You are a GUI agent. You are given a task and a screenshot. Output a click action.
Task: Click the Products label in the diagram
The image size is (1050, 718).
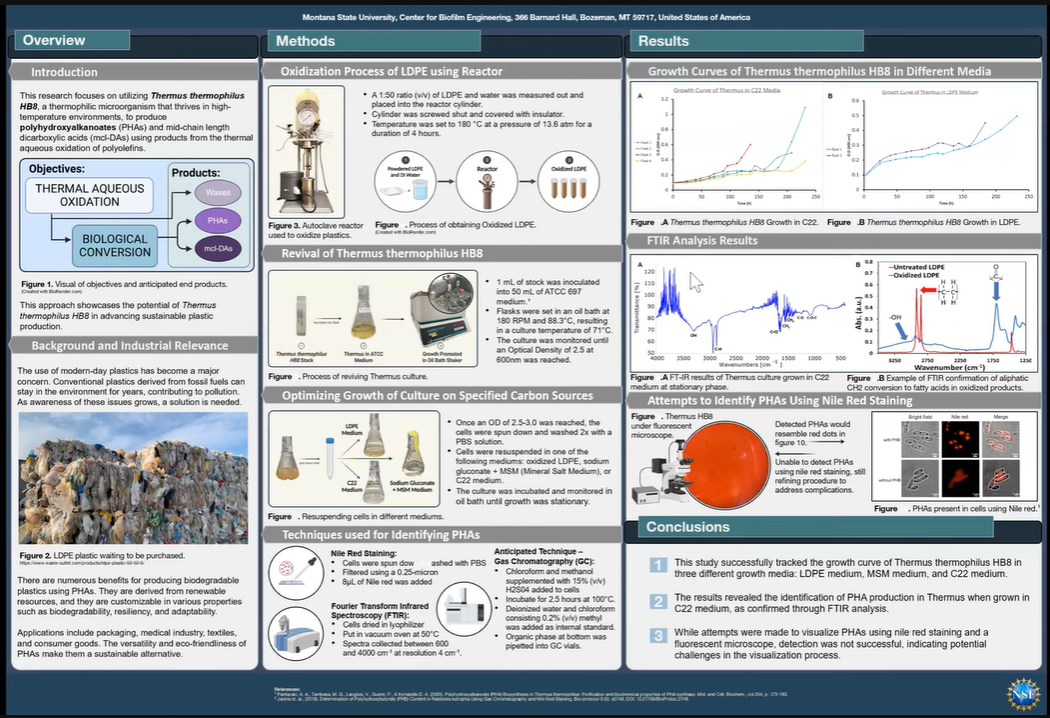(x=196, y=172)
